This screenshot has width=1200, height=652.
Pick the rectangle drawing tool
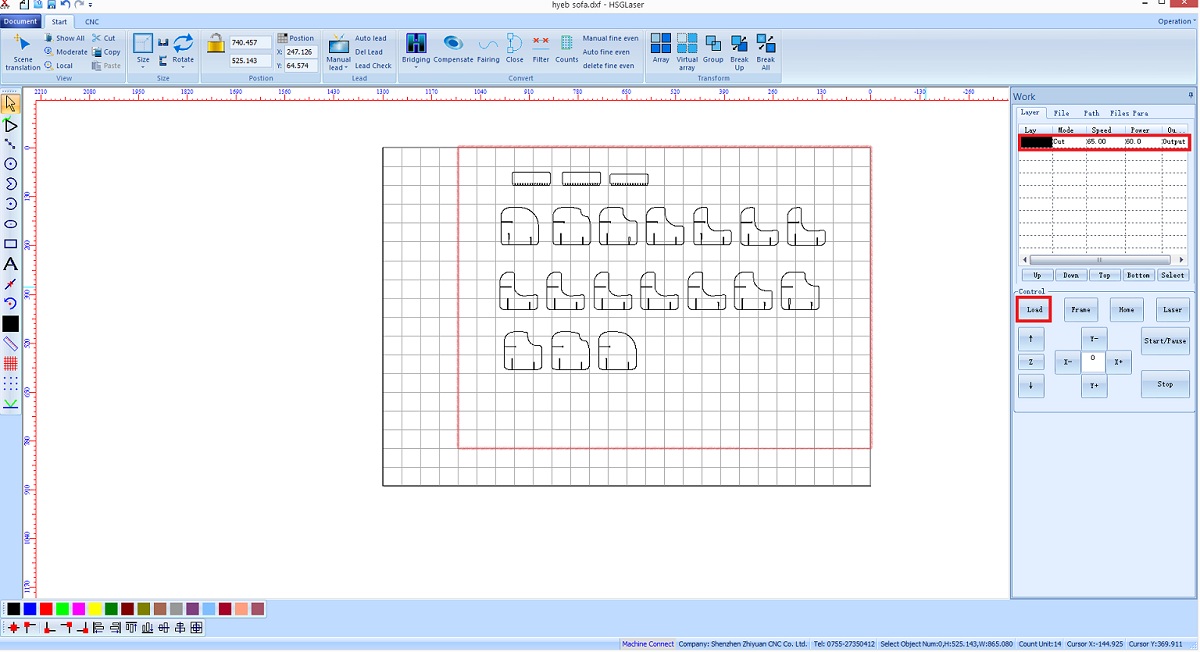point(10,244)
